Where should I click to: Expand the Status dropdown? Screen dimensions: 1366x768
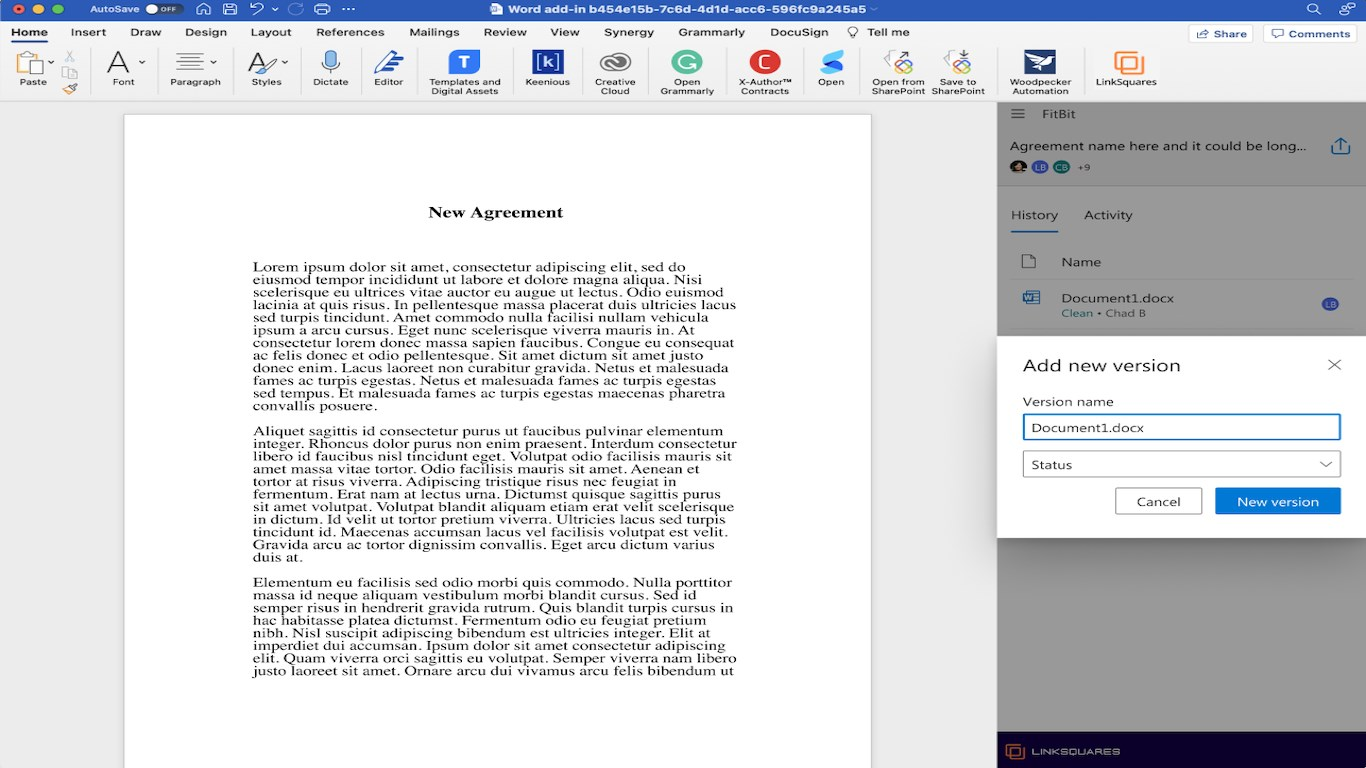click(1181, 464)
